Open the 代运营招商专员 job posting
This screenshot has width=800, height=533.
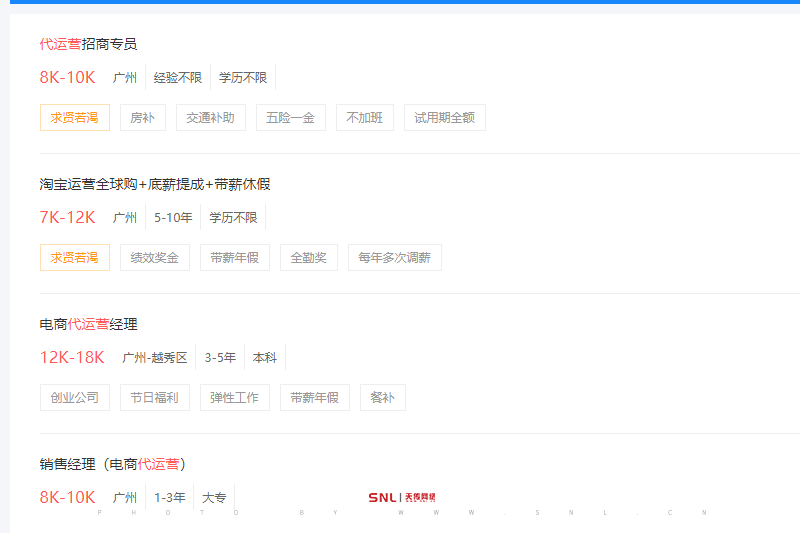pyautogui.click(x=88, y=44)
